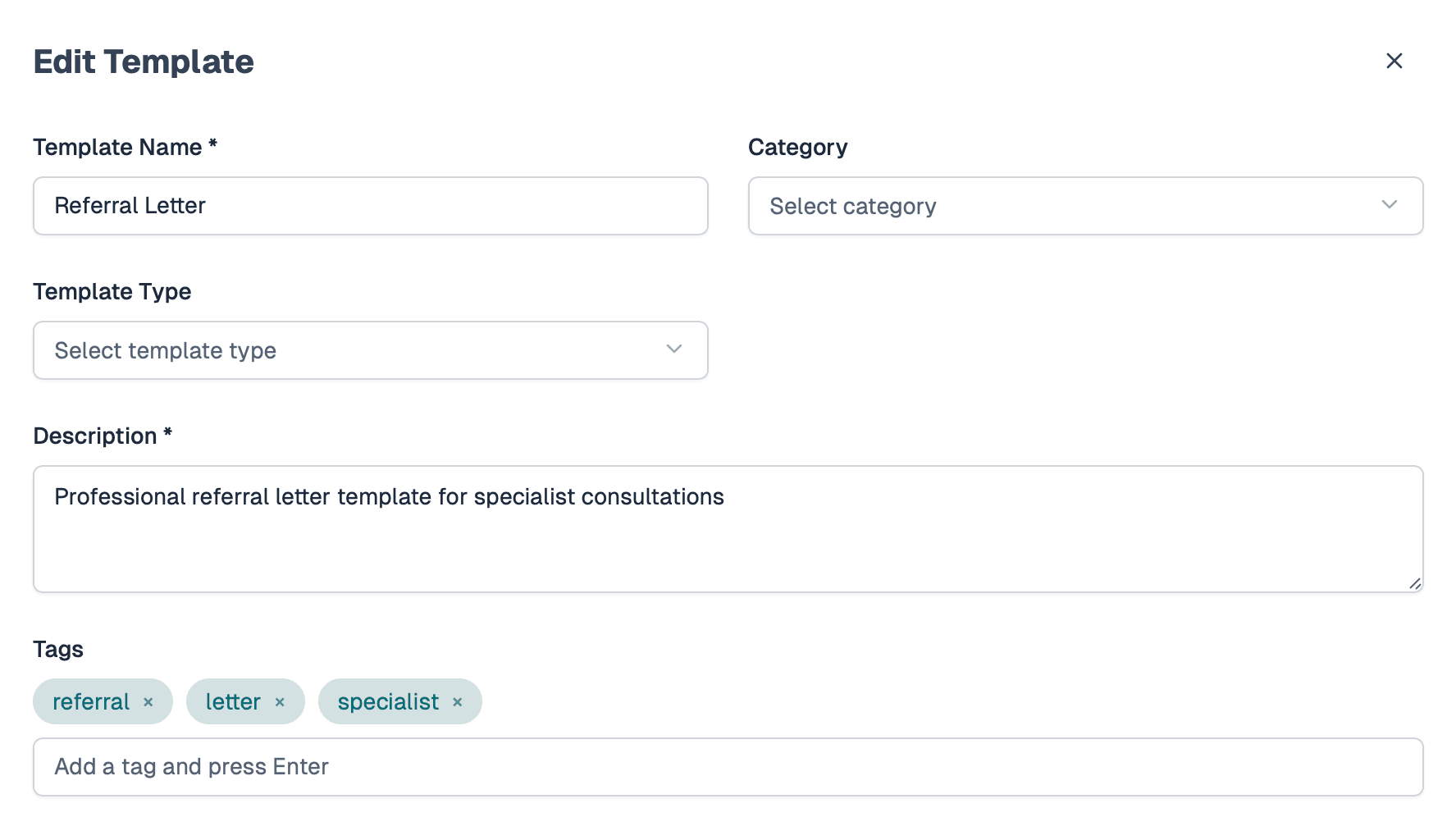Click the Tags section label
The image size is (1456, 840).
[x=57, y=649]
